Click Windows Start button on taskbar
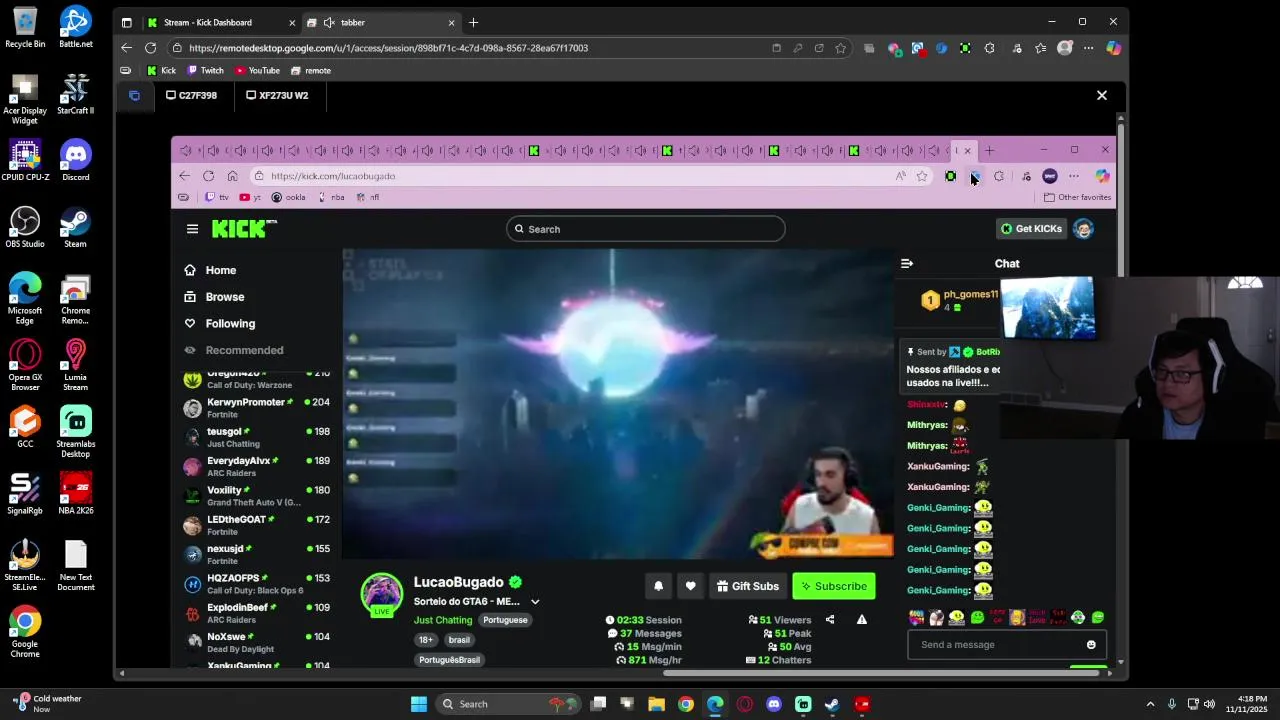Viewport: 1280px width, 720px height. [419, 704]
